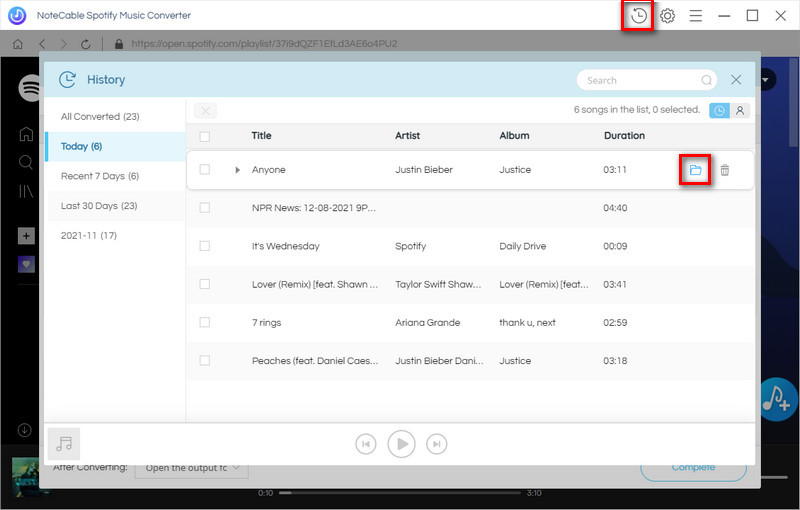Select the 7 rings title text
Viewport: 800px width, 510px height.
266,323
